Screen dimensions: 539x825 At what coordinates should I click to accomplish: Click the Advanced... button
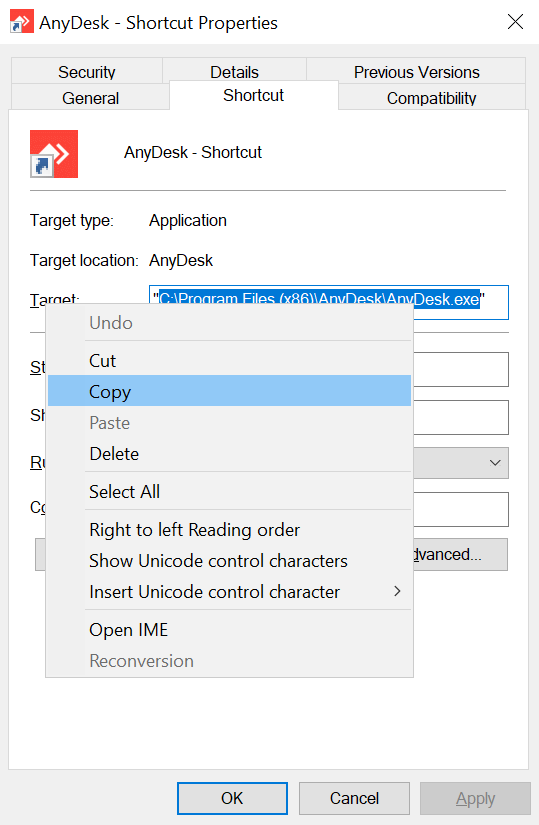point(460,554)
